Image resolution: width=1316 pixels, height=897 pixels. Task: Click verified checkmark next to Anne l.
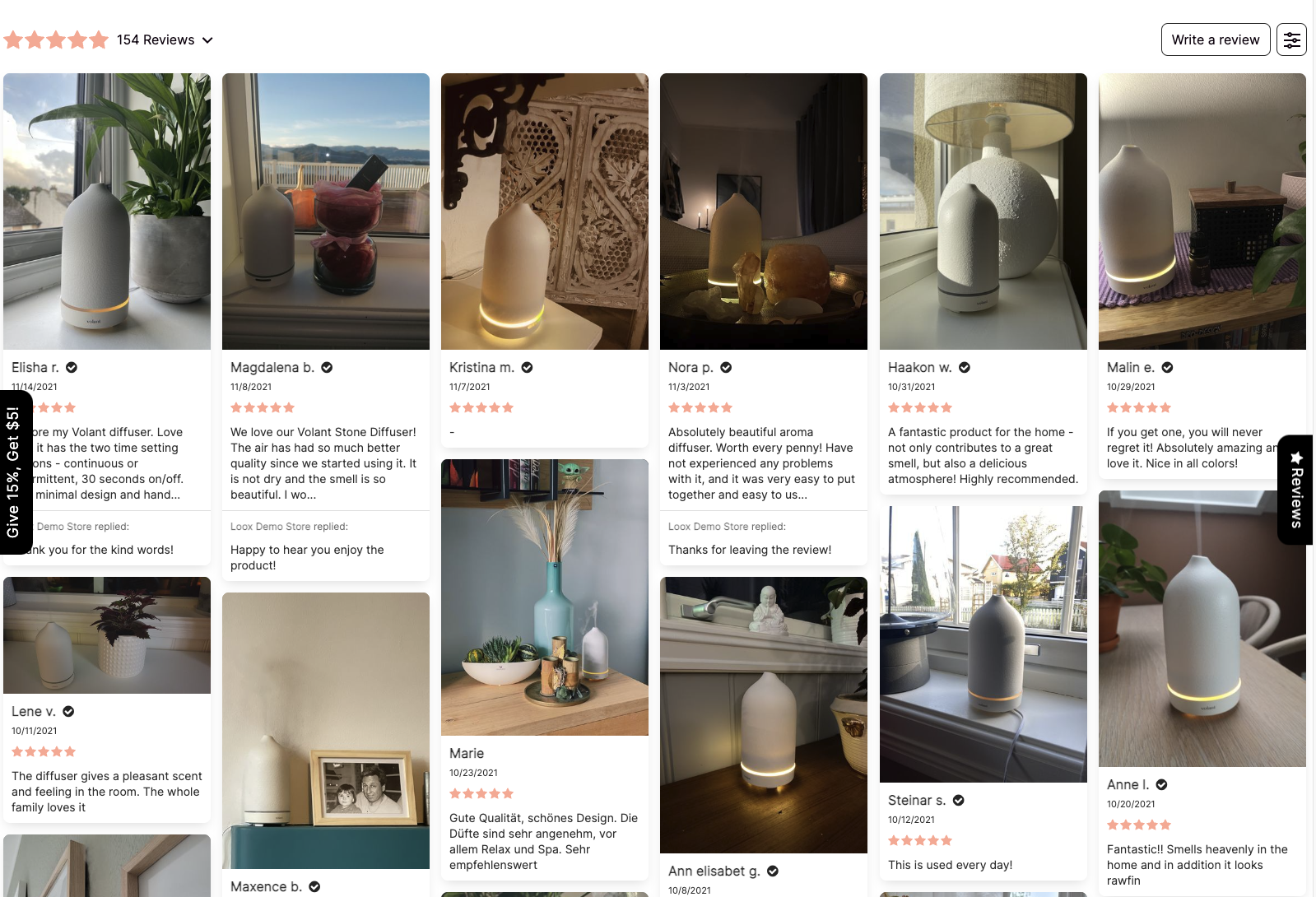(x=1161, y=785)
